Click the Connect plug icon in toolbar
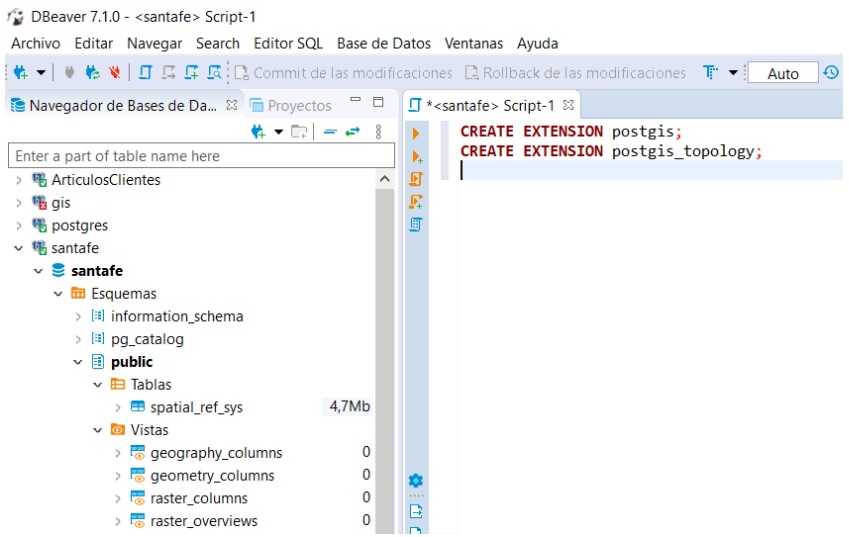The height and width of the screenshot is (537, 849). click(69, 73)
